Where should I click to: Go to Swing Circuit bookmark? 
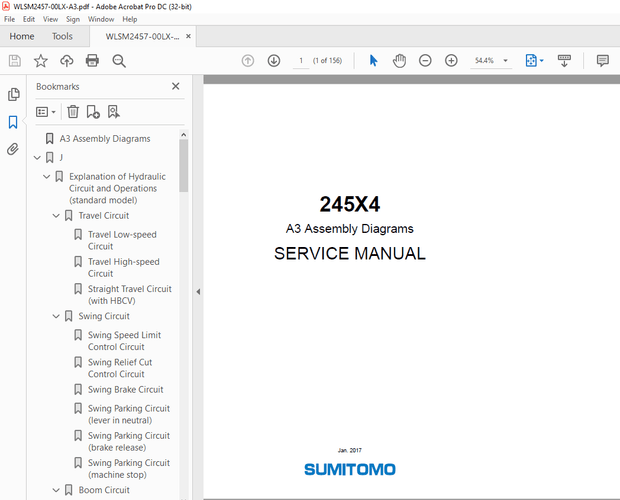point(104,316)
